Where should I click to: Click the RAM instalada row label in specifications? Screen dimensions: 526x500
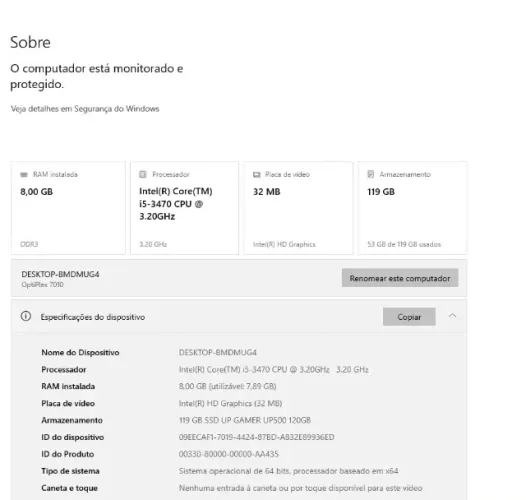click(x=68, y=386)
